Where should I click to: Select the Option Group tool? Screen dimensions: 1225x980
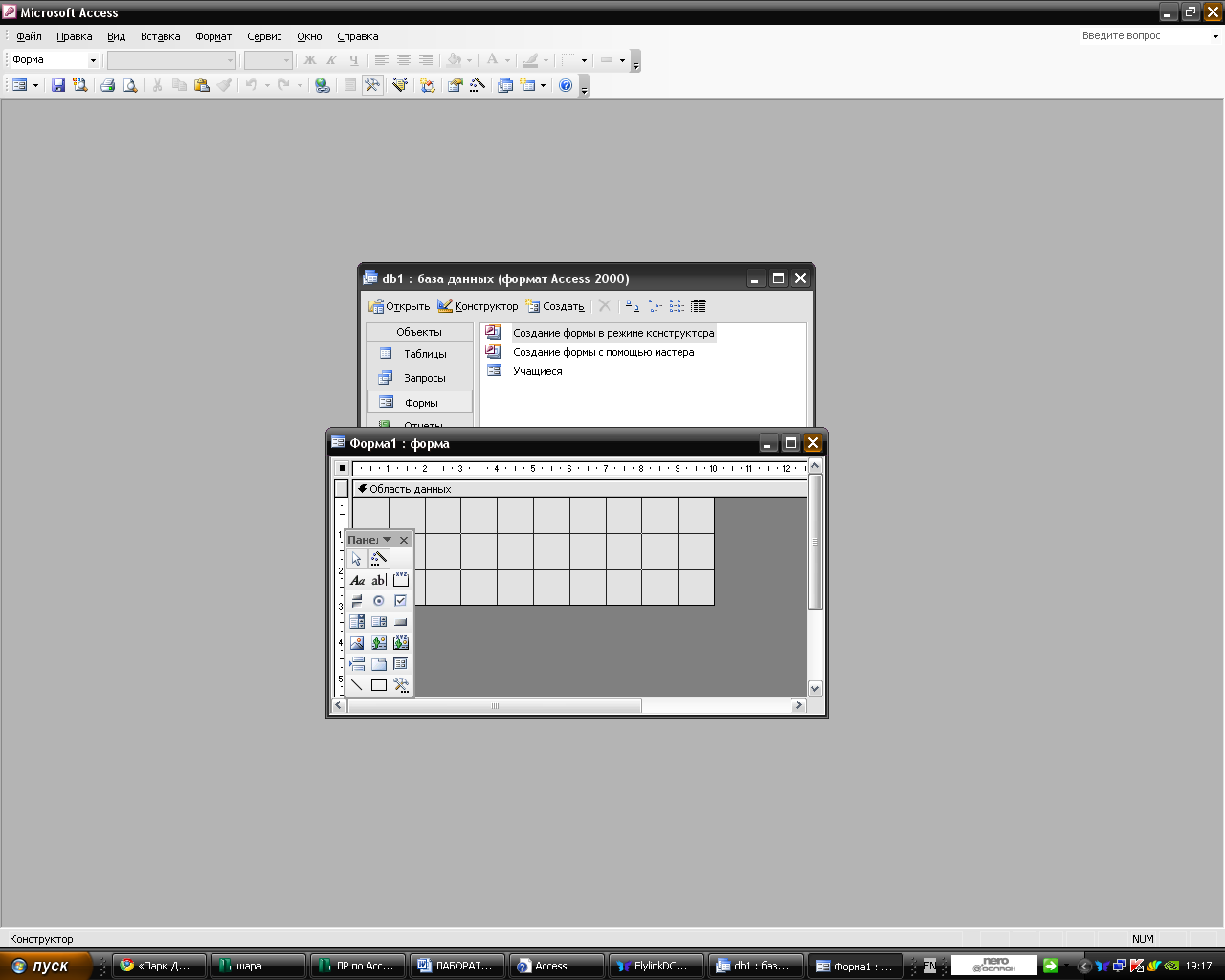[401, 580]
